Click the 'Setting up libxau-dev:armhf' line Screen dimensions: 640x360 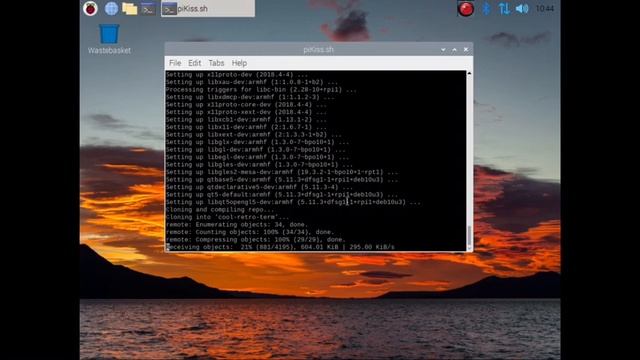click(251, 82)
